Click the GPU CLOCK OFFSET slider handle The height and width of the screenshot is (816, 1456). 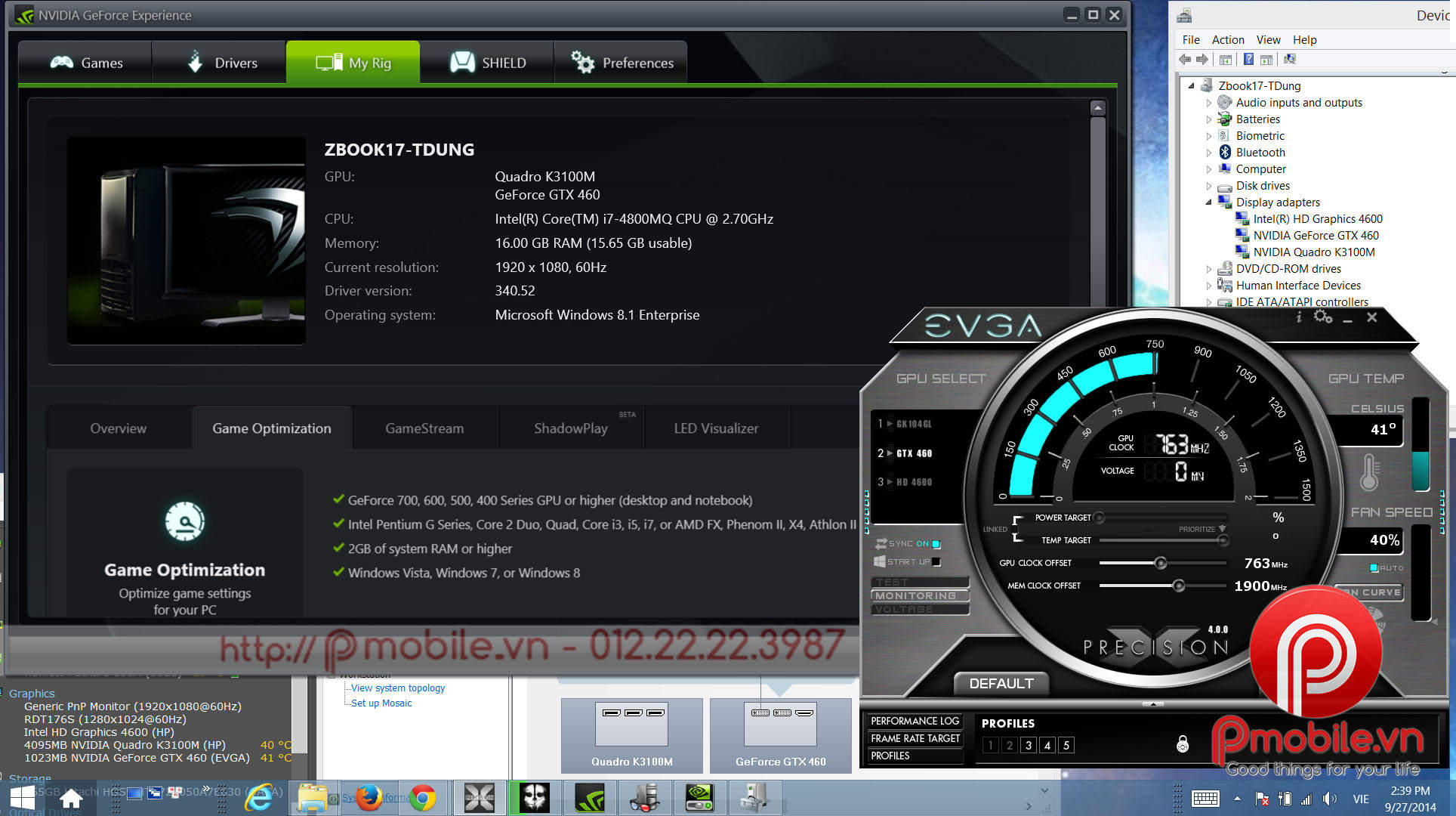tap(1161, 563)
